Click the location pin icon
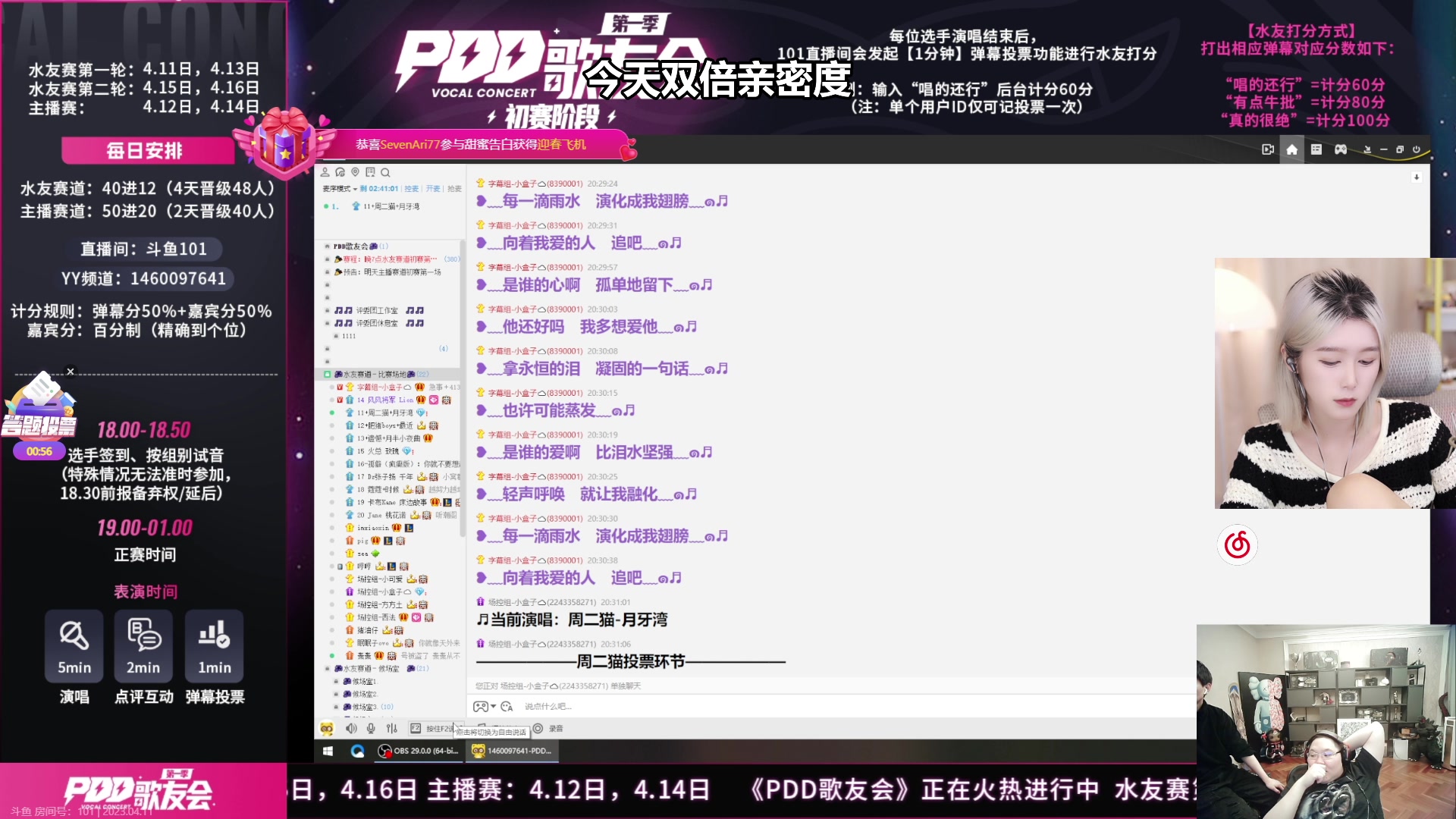Screen dimensions: 1456x819 (355, 172)
